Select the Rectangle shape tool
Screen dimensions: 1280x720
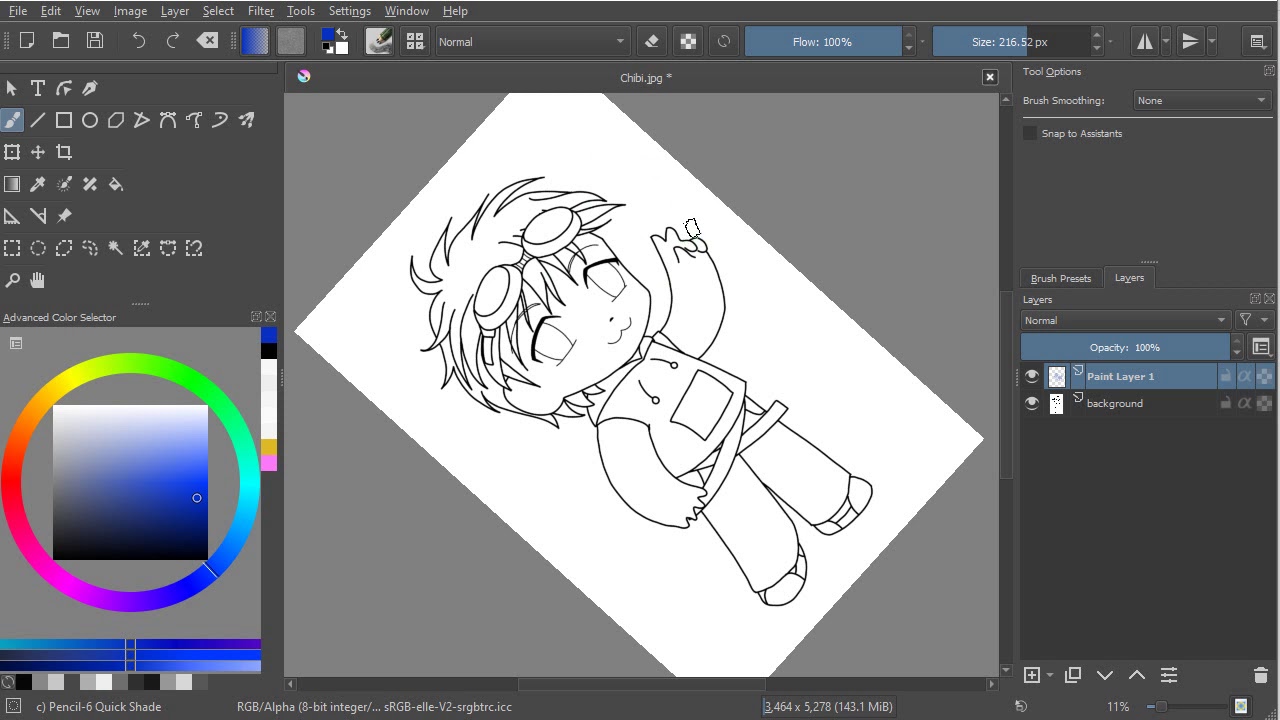64,120
